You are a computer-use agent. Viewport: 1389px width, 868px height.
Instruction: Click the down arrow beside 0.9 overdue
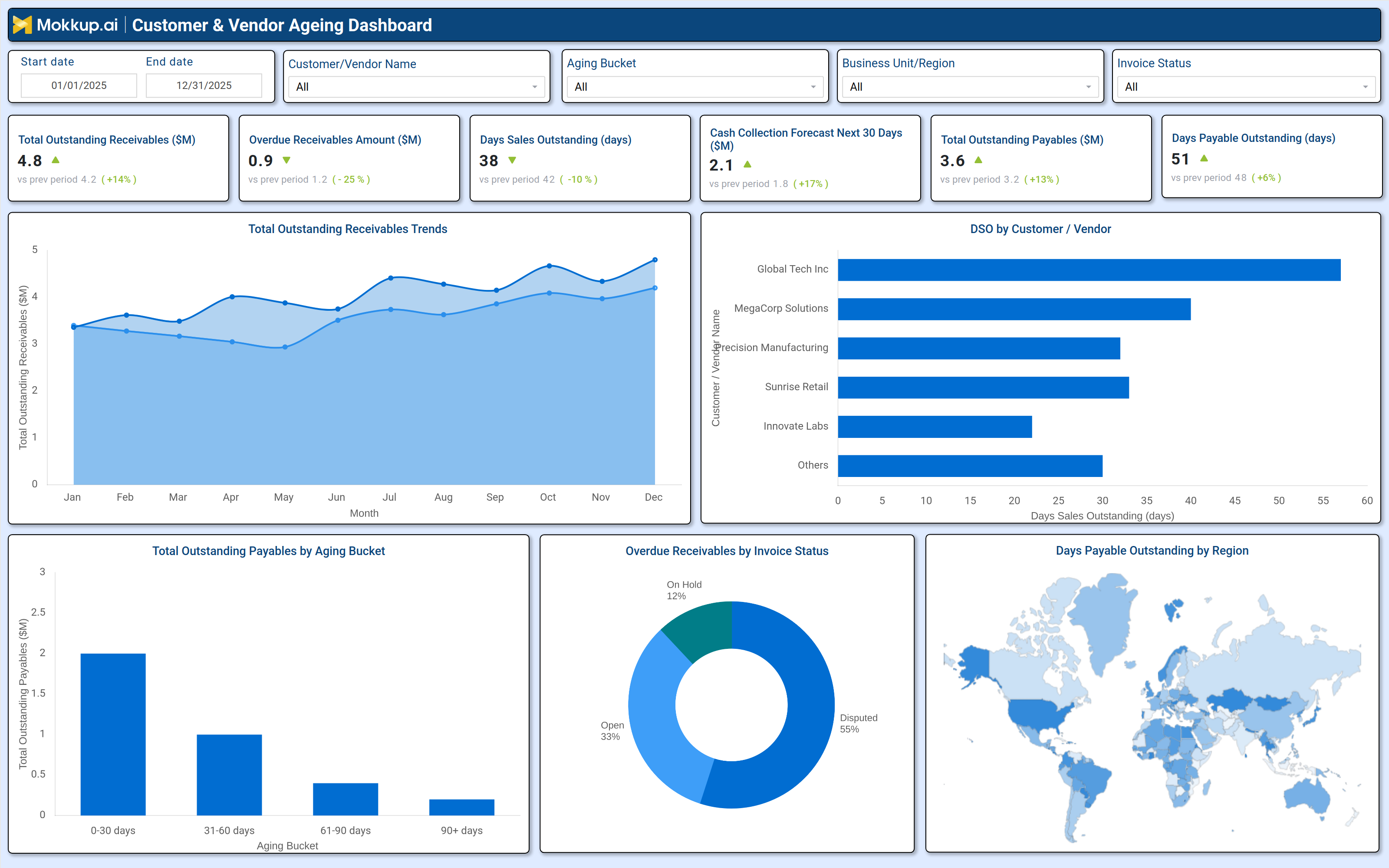(x=286, y=160)
